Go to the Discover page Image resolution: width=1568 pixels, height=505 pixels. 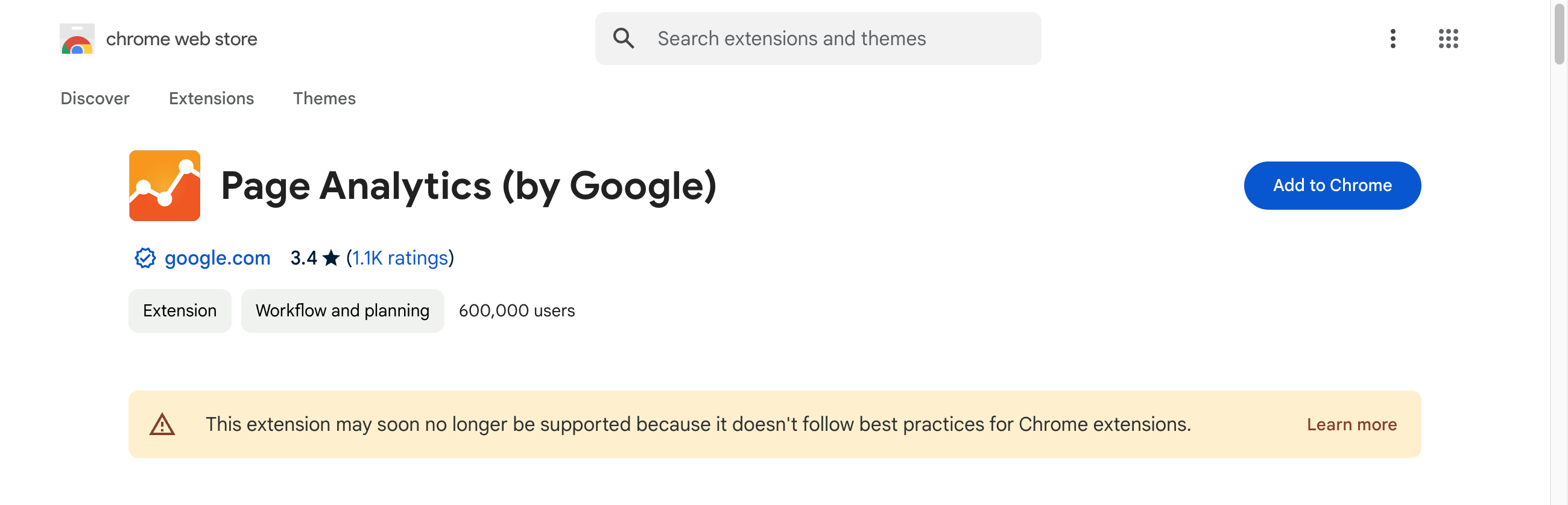(x=95, y=98)
